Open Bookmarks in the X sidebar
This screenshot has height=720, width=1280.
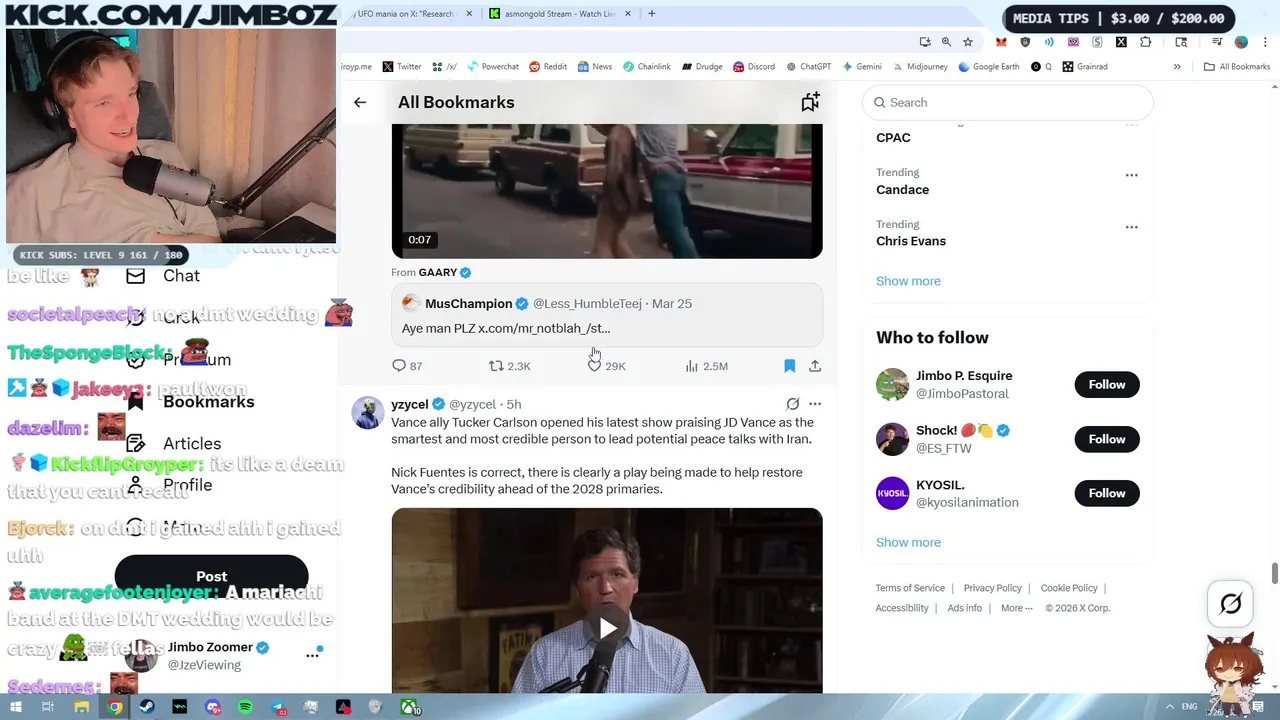190,402
